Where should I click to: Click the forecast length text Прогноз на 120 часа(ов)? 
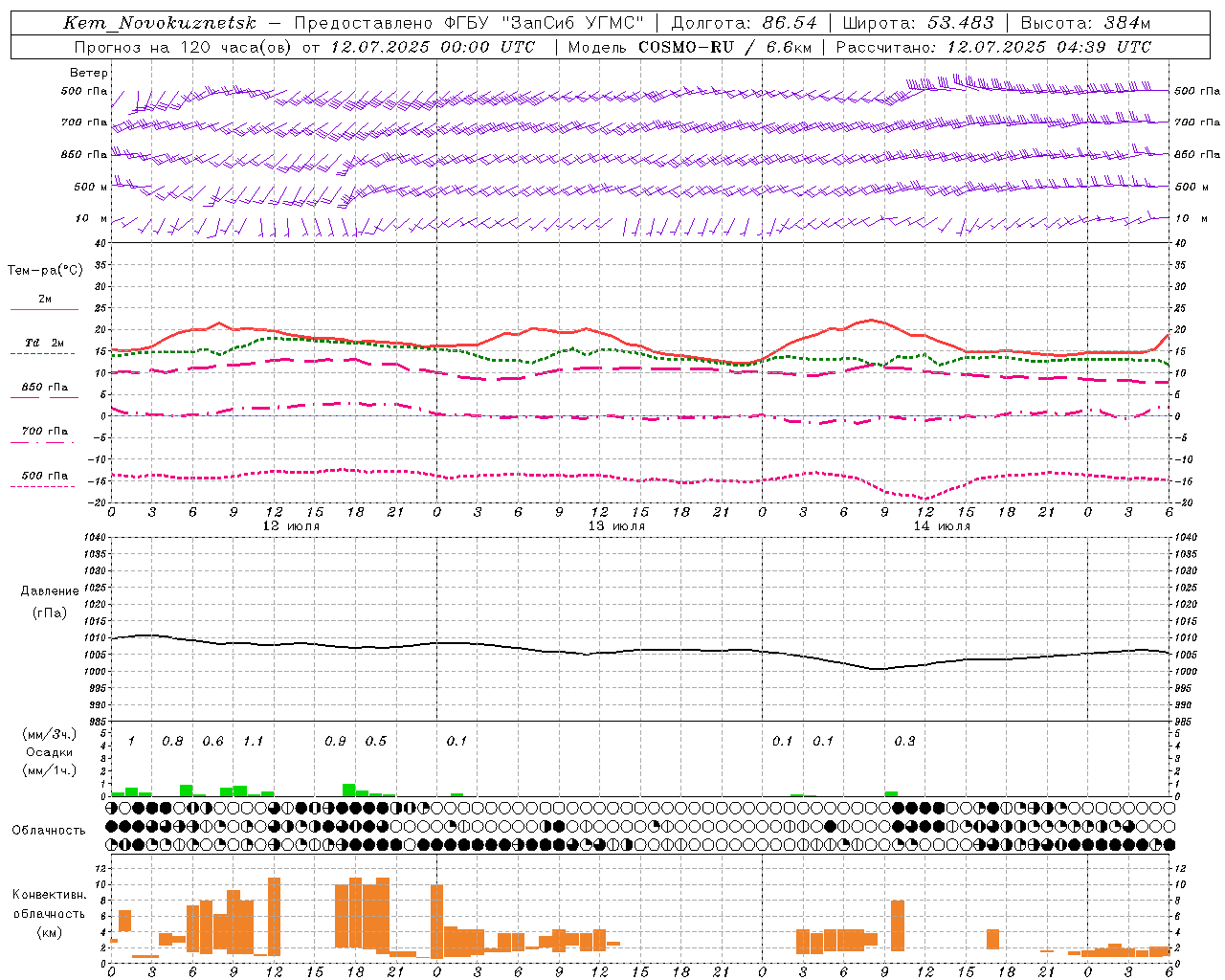pyautogui.click(x=184, y=47)
